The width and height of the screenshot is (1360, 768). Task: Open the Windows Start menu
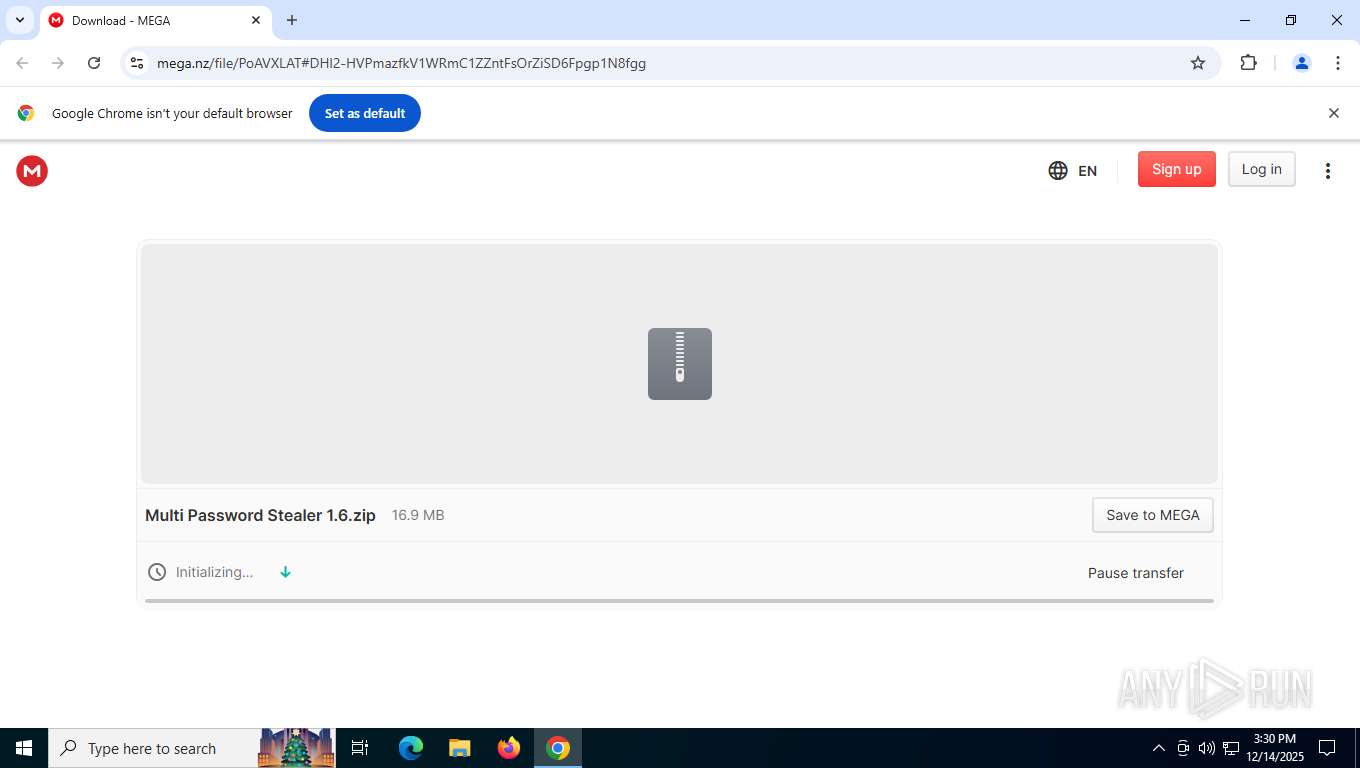click(24, 748)
